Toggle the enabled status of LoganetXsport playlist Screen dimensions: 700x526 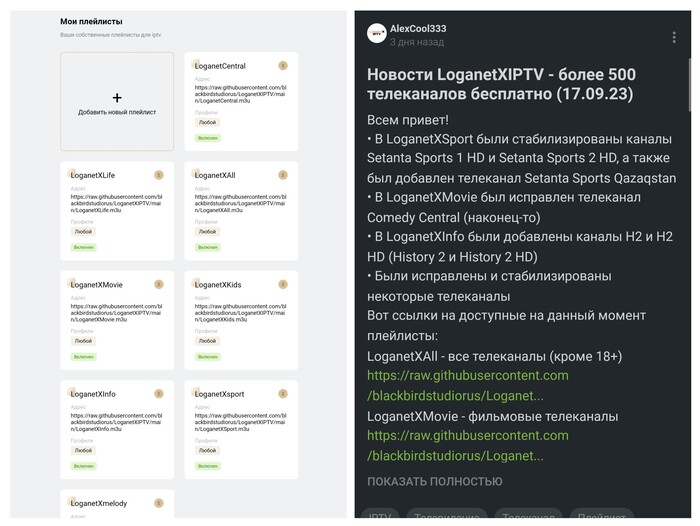tap(208, 466)
